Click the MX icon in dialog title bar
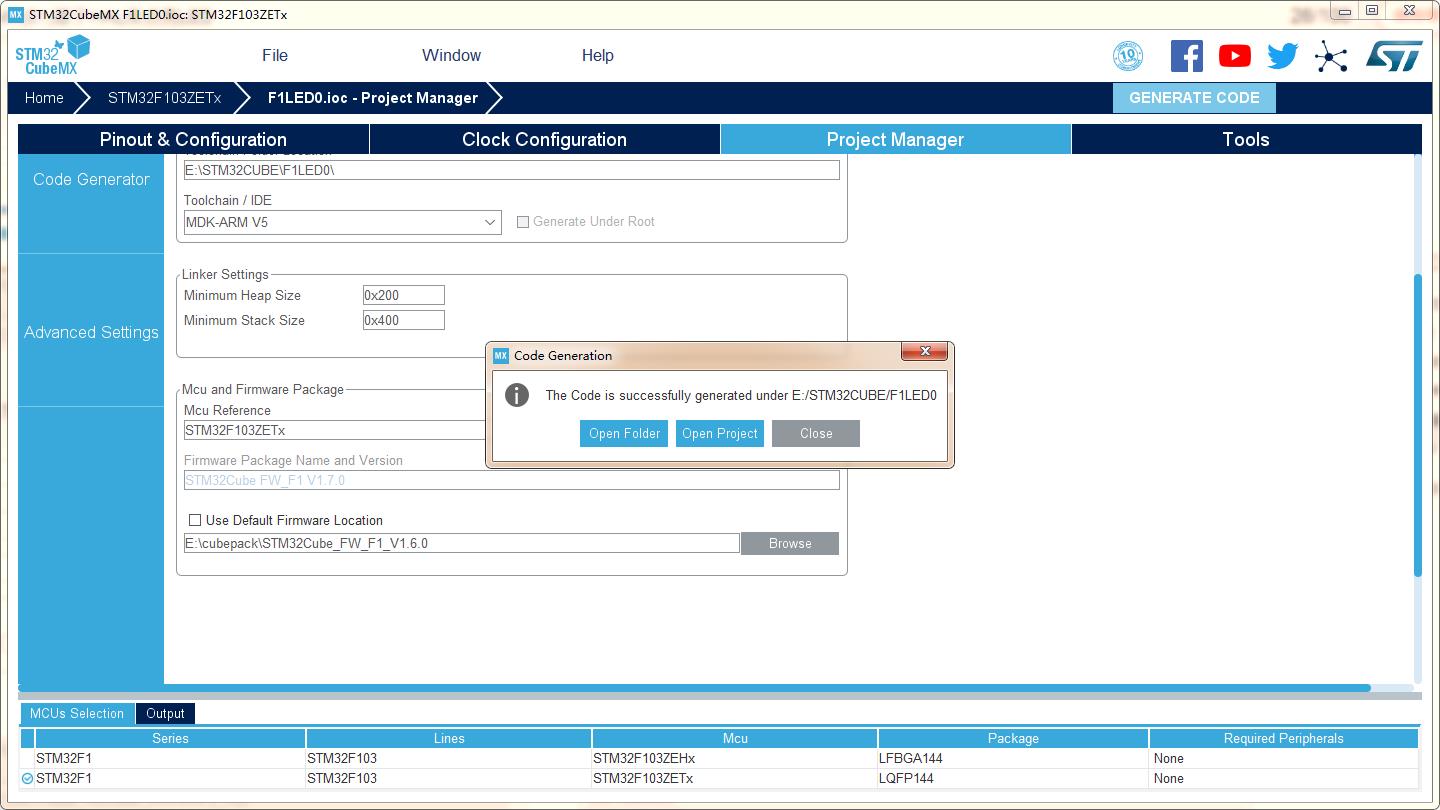The width and height of the screenshot is (1440, 810). (501, 355)
